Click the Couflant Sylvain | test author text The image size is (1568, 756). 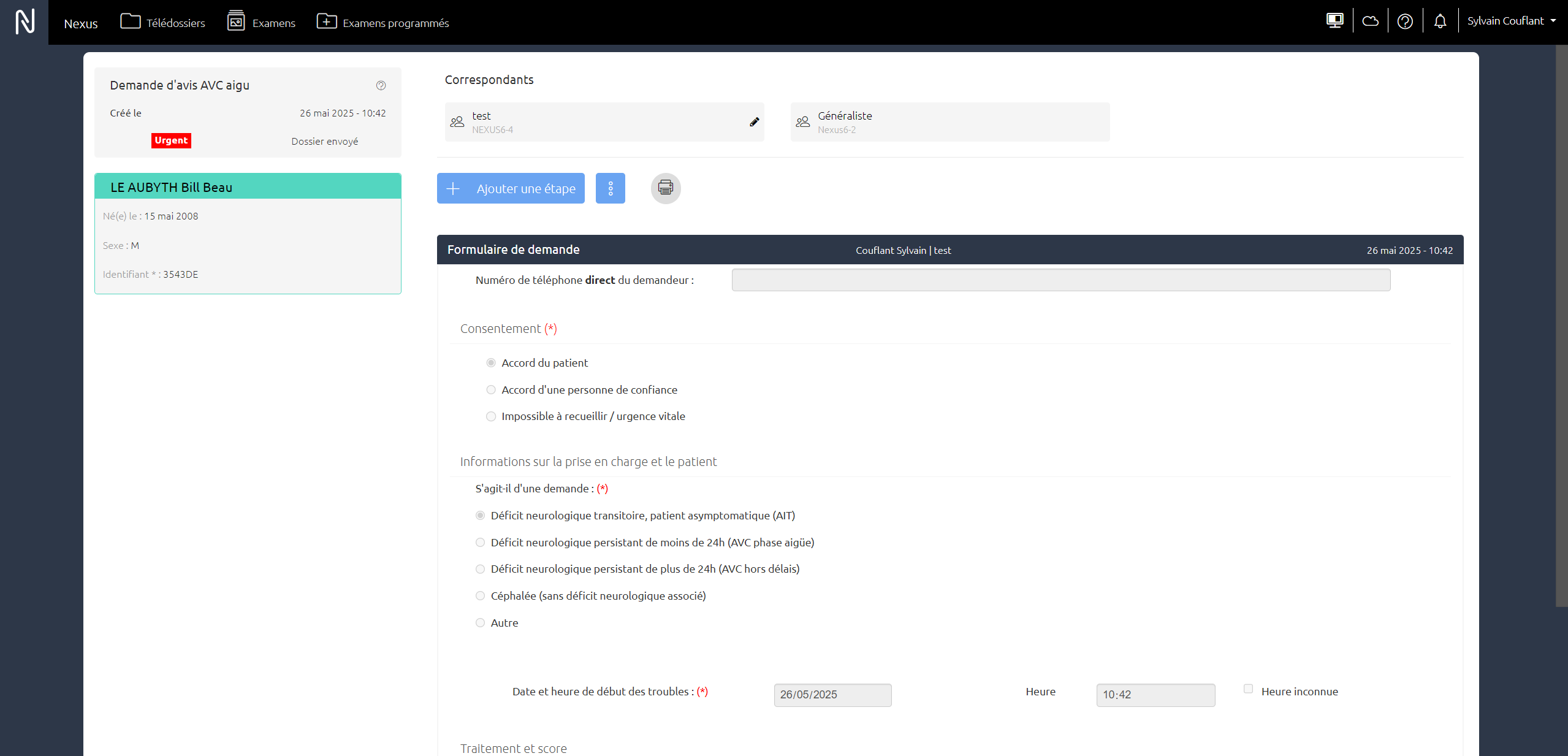point(904,250)
